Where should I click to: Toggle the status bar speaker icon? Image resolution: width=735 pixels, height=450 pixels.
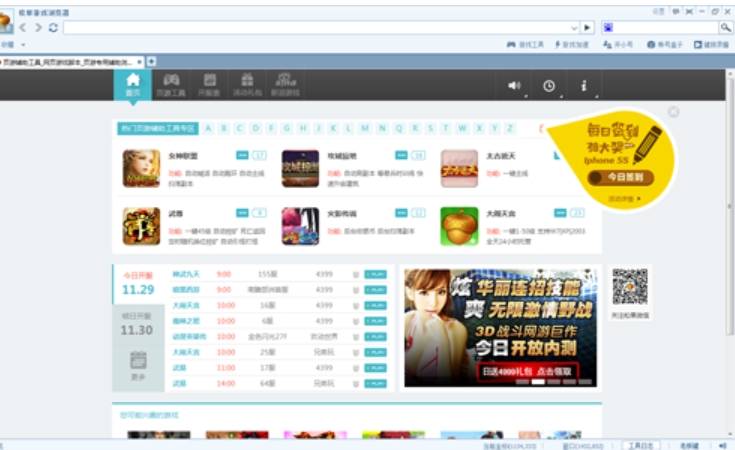(722, 445)
